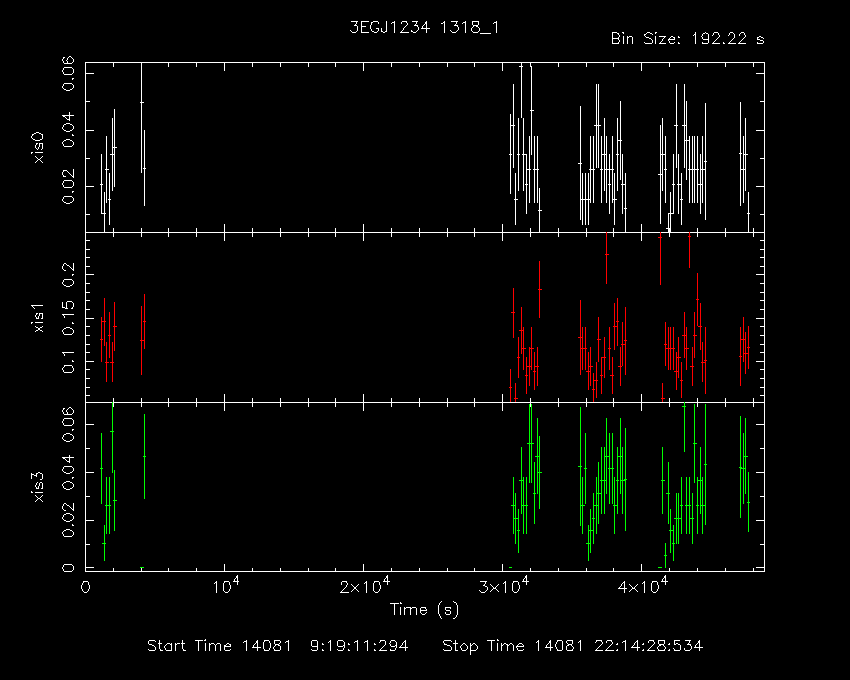Screen dimensions: 850x680
Task: Click the 0.1 tick label on xis1 panel
Action: click(x=68, y=362)
